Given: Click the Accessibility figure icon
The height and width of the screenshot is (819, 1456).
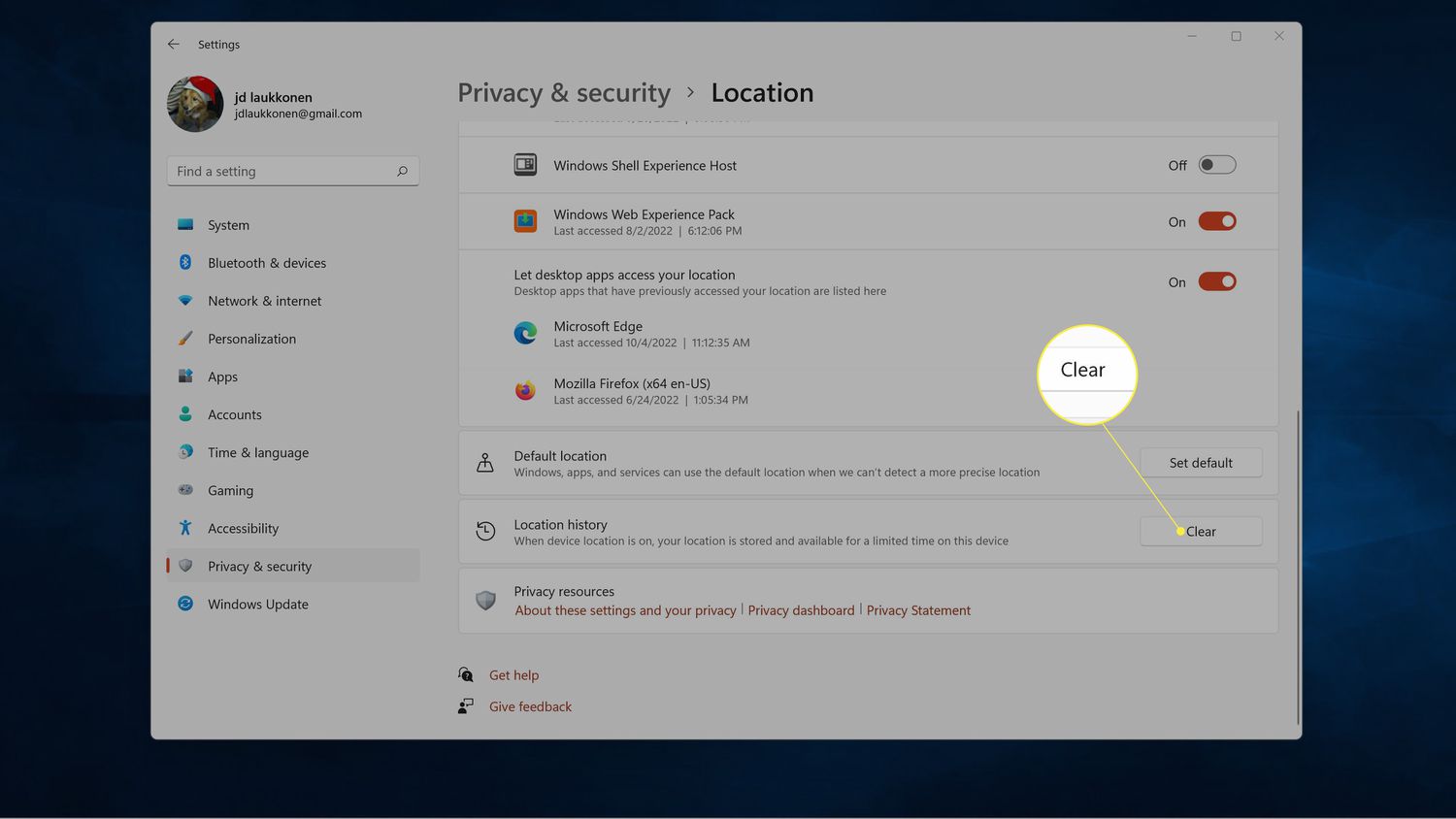Looking at the screenshot, I should (x=185, y=528).
